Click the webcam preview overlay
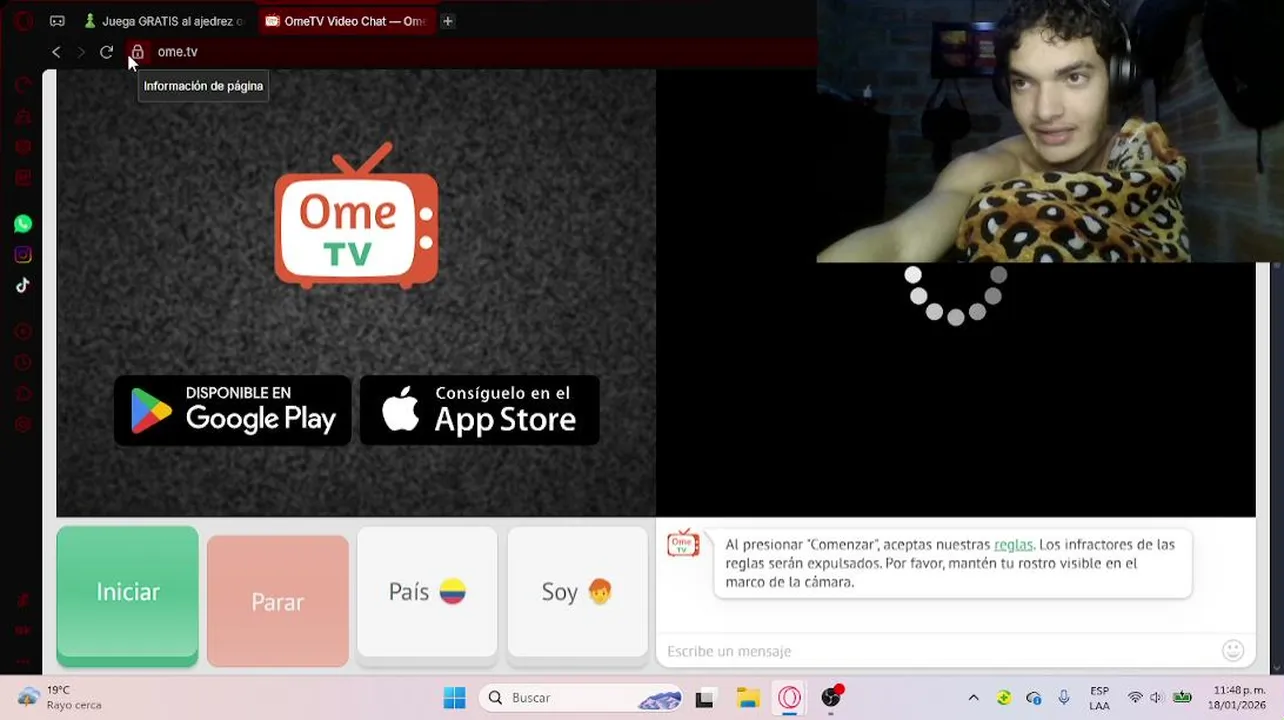Image resolution: width=1284 pixels, height=720 pixels. [x=1050, y=131]
